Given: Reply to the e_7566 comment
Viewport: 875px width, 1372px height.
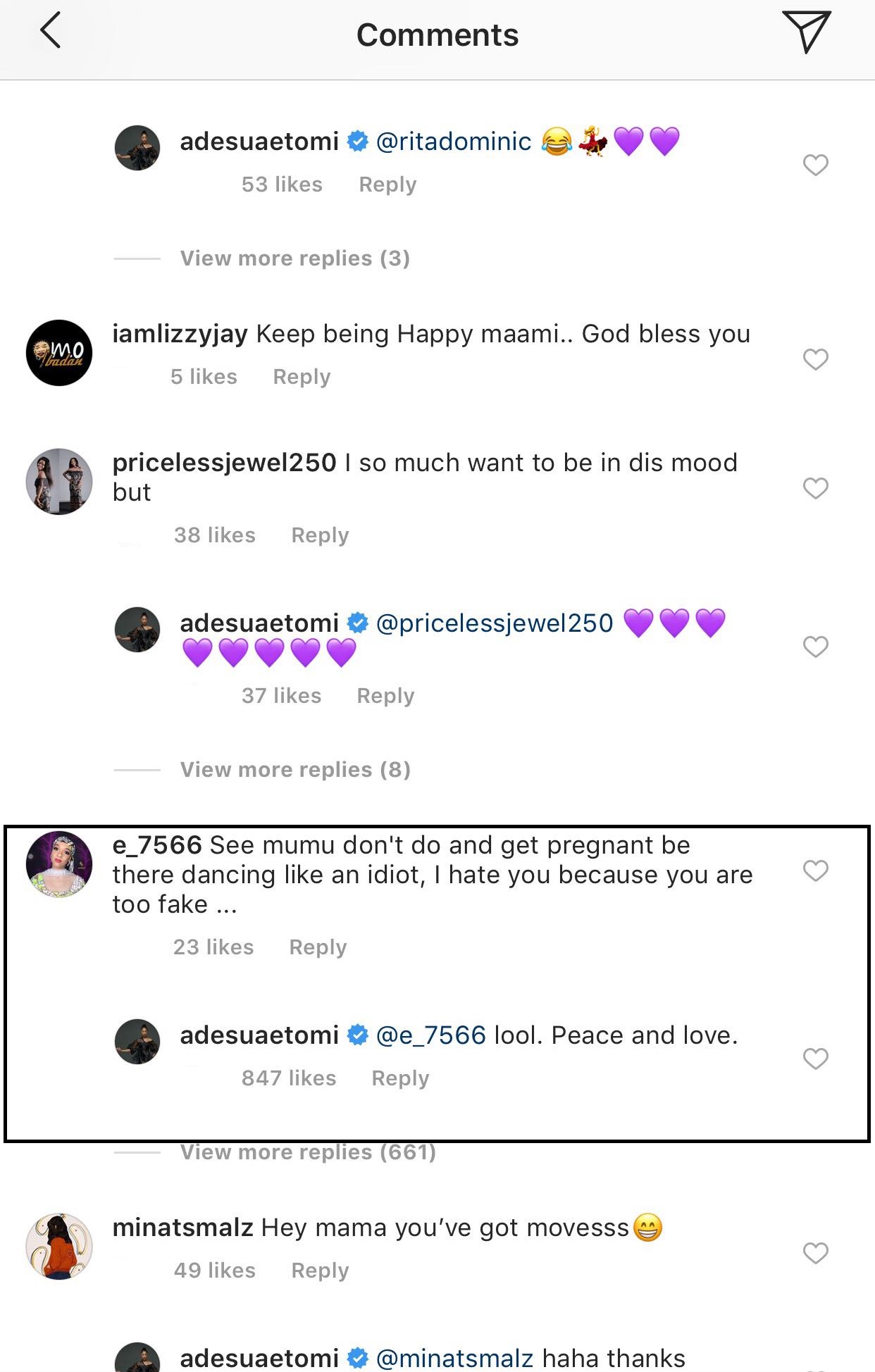Looking at the screenshot, I should [318, 947].
